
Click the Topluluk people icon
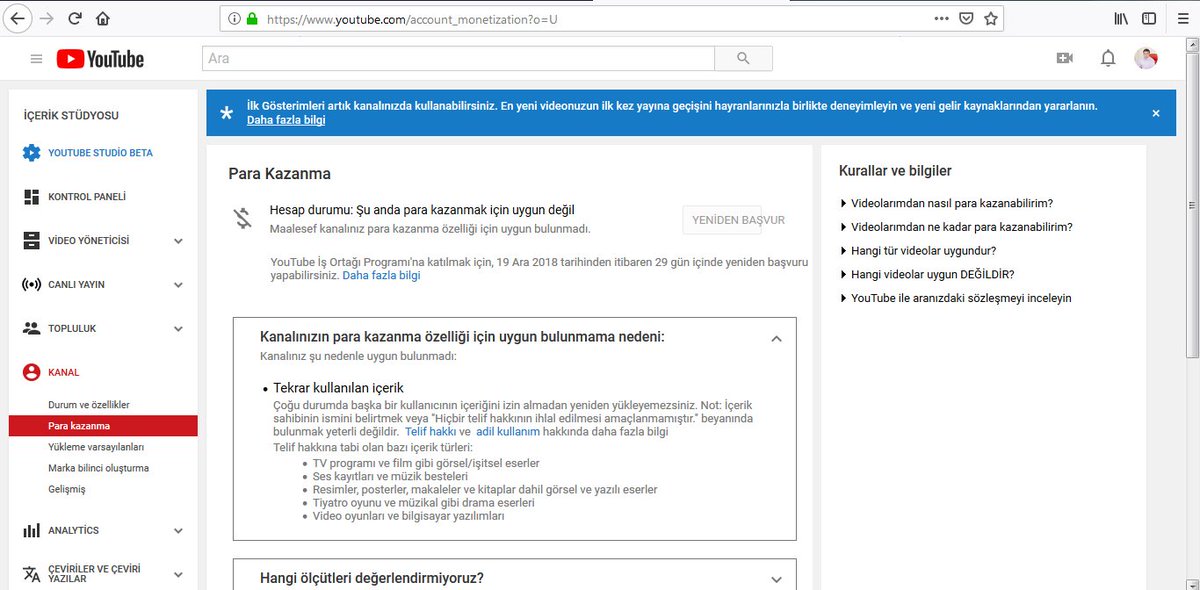[x=31, y=328]
